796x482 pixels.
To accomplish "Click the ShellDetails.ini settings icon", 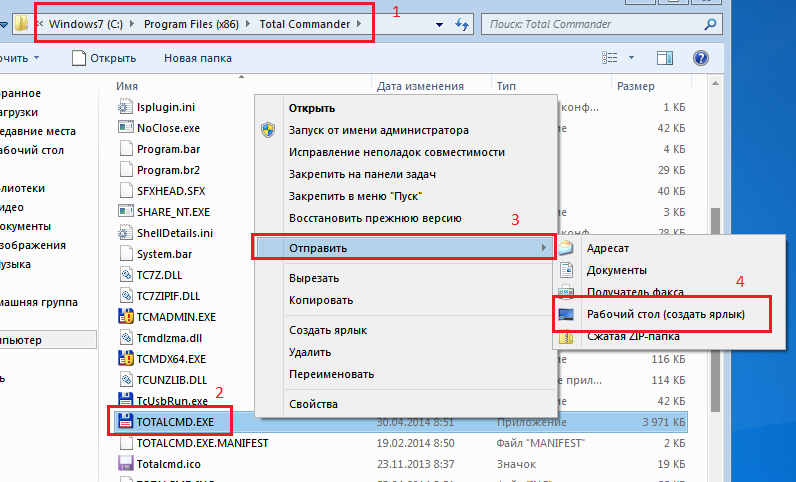I will [125, 233].
